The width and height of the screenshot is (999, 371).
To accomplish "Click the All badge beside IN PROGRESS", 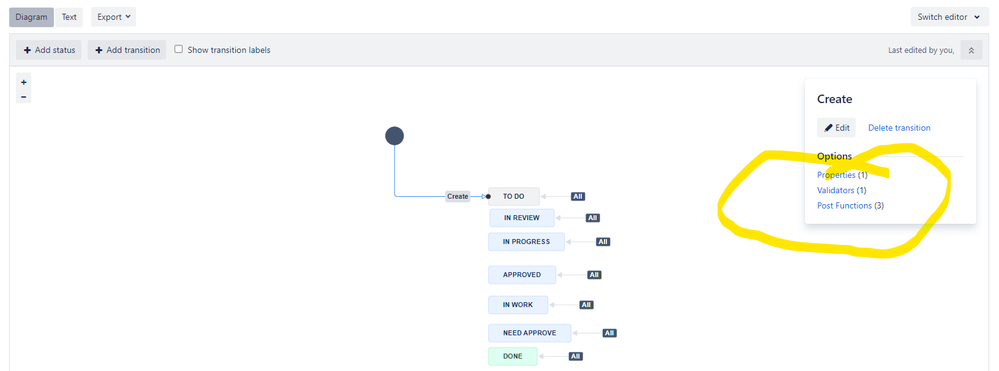I will pos(603,242).
